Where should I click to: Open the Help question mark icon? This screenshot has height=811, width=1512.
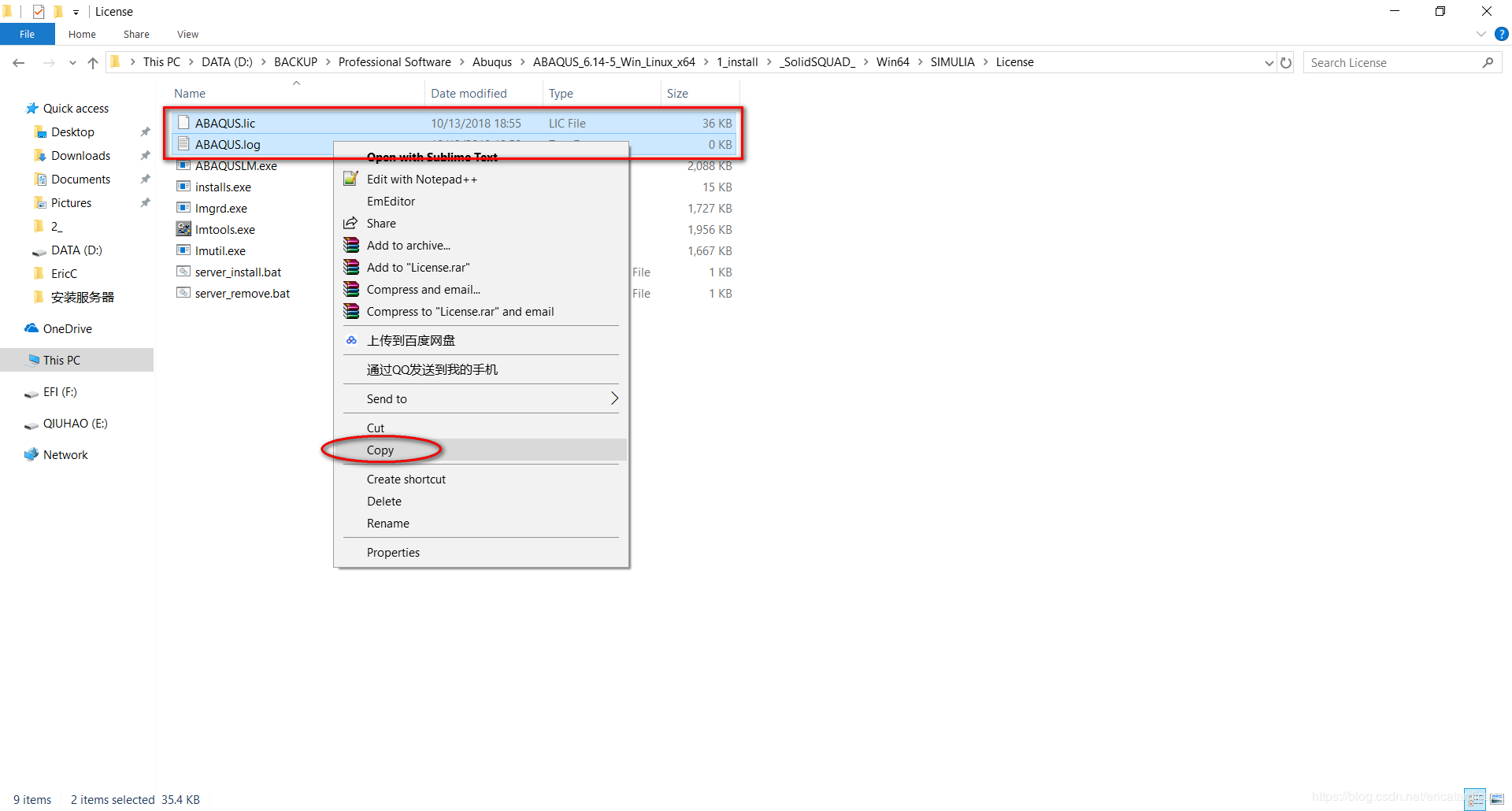click(1502, 34)
